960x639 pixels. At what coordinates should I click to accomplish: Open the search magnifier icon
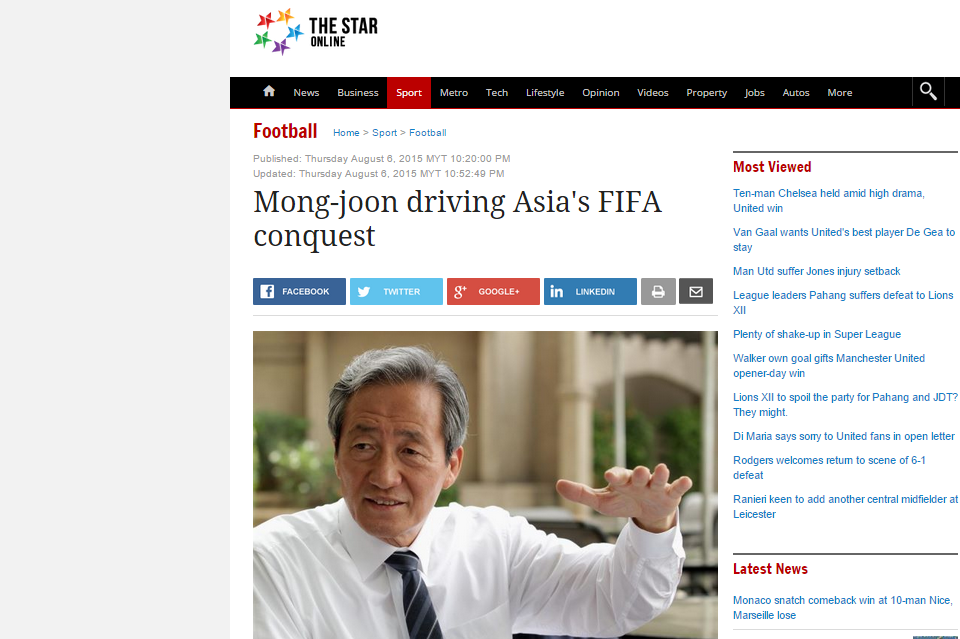pyautogui.click(x=928, y=92)
